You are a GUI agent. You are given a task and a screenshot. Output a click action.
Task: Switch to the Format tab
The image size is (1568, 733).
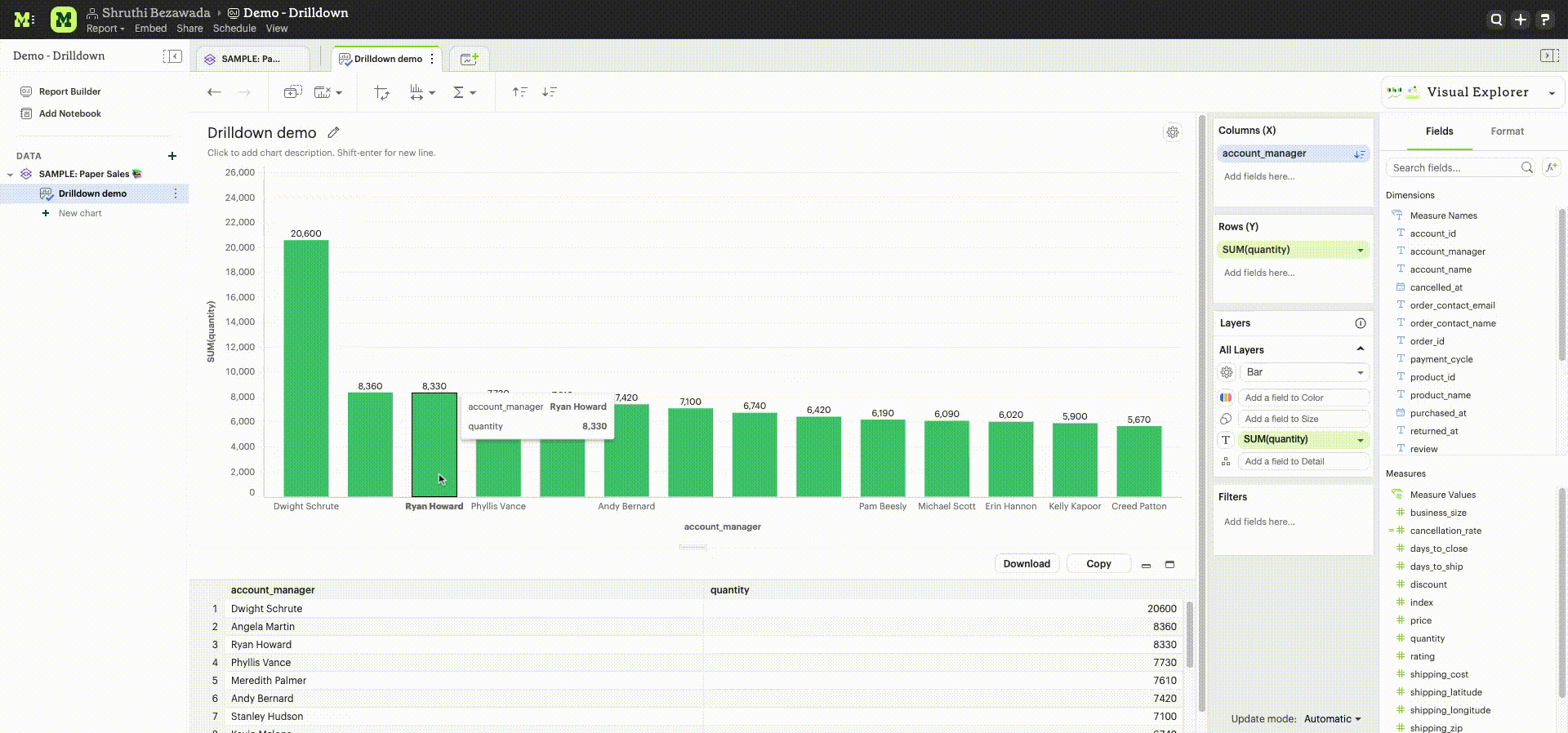coord(1507,131)
